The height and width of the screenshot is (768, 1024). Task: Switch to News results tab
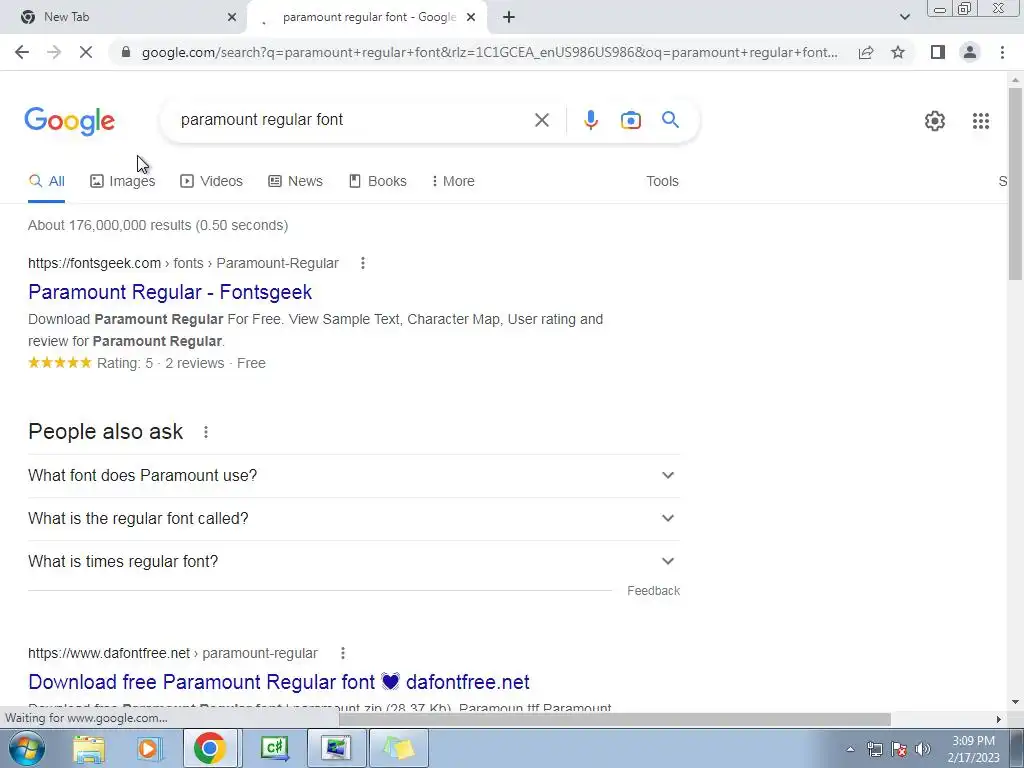pos(295,181)
